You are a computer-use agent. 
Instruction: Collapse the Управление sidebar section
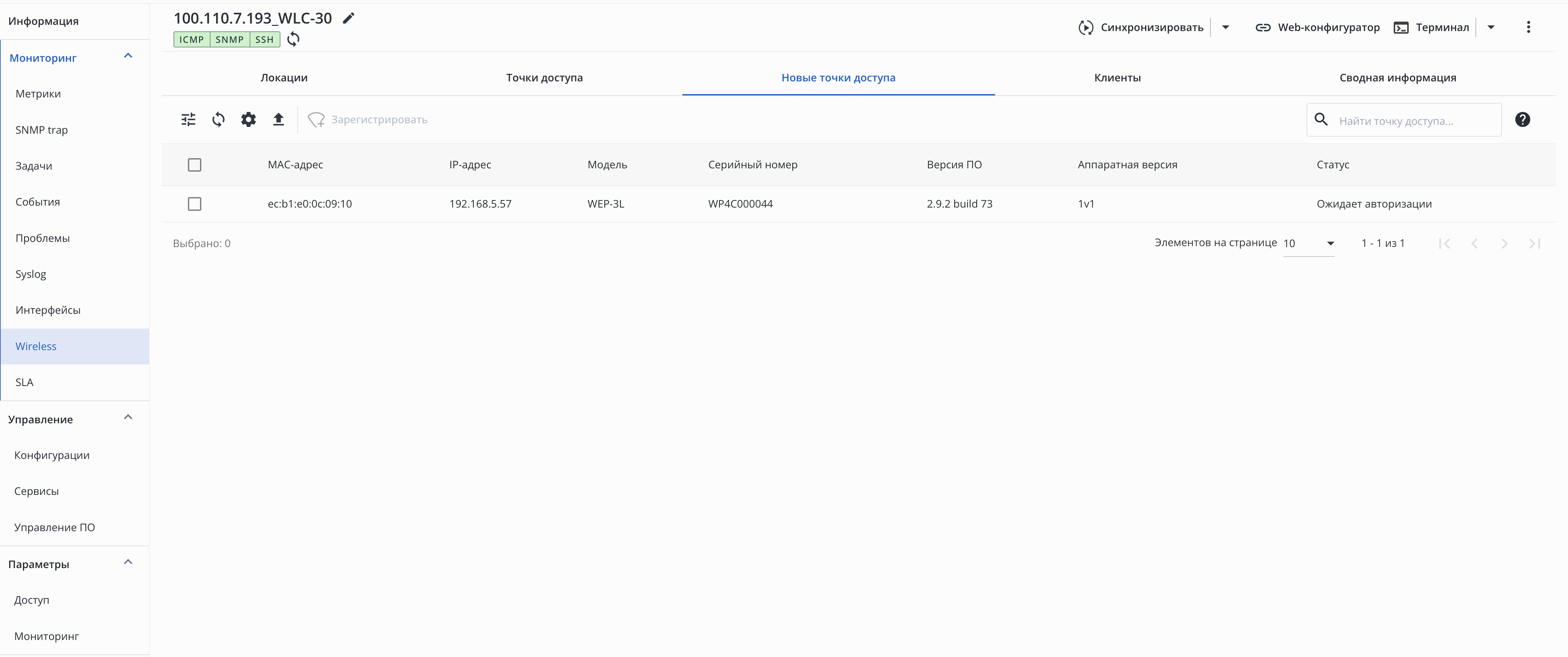click(x=128, y=418)
